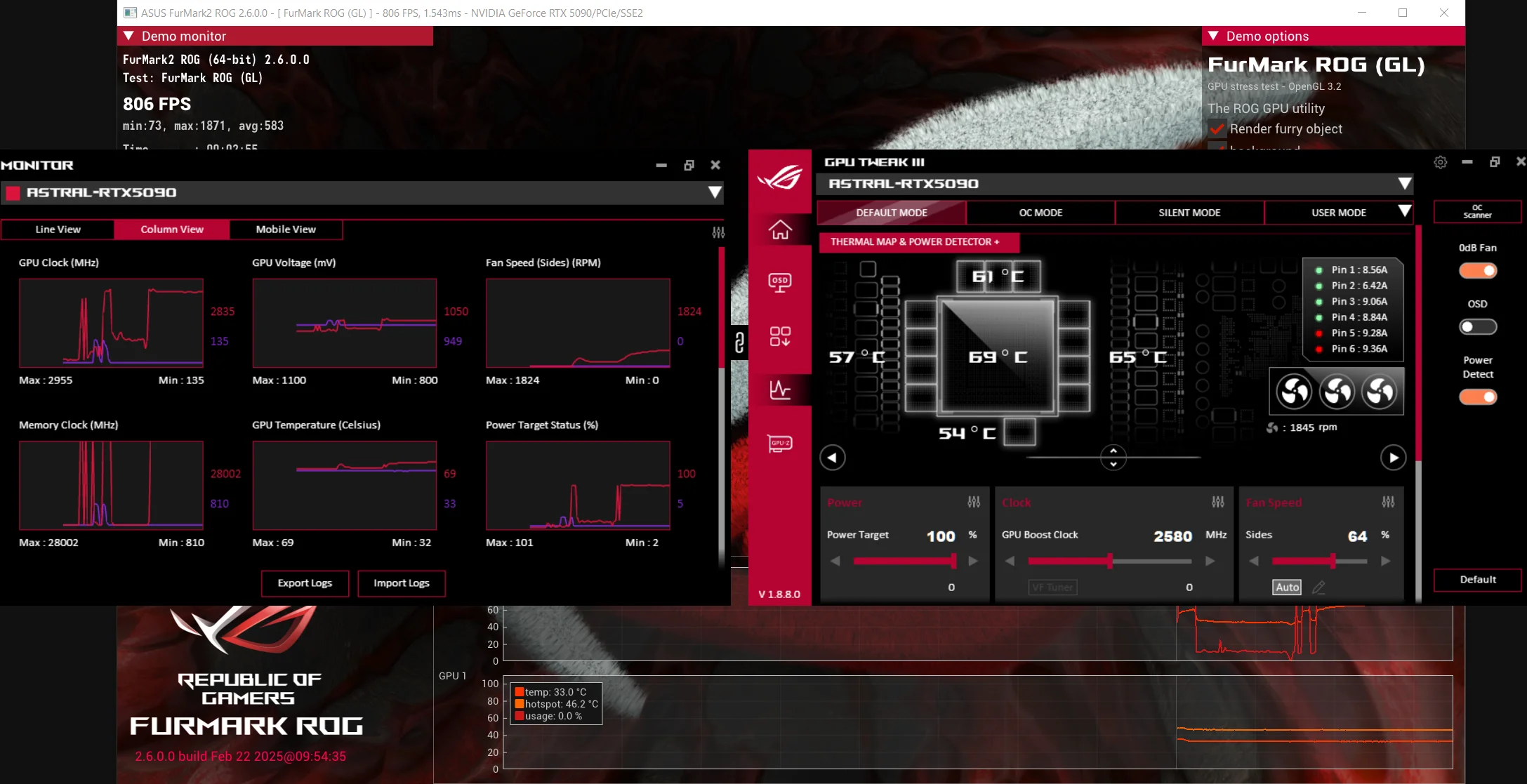Screen dimensions: 1527x784
Task: Increase Sides fan speed with right arrow
Action: (1386, 561)
